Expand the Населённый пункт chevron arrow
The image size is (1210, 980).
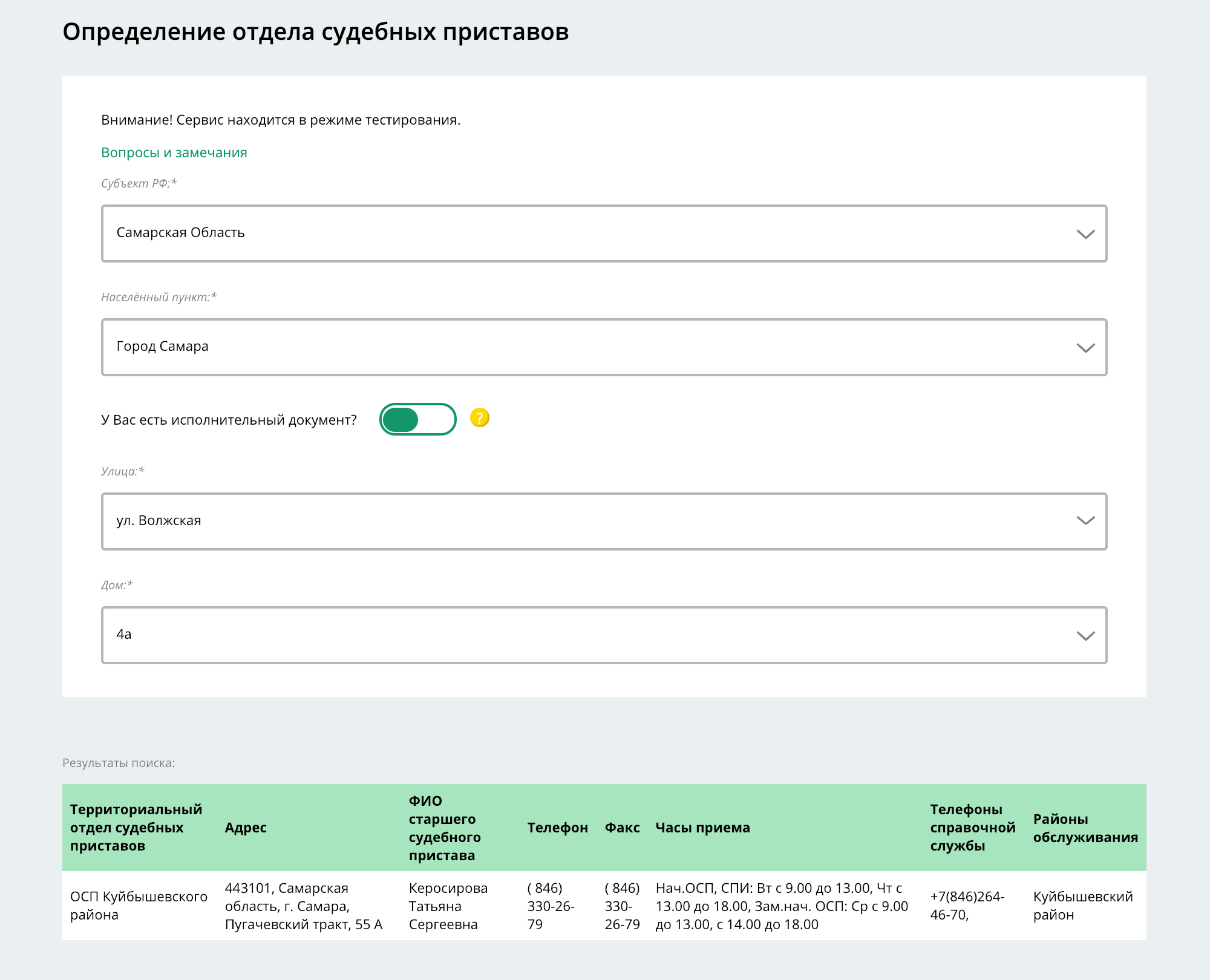(x=1085, y=348)
